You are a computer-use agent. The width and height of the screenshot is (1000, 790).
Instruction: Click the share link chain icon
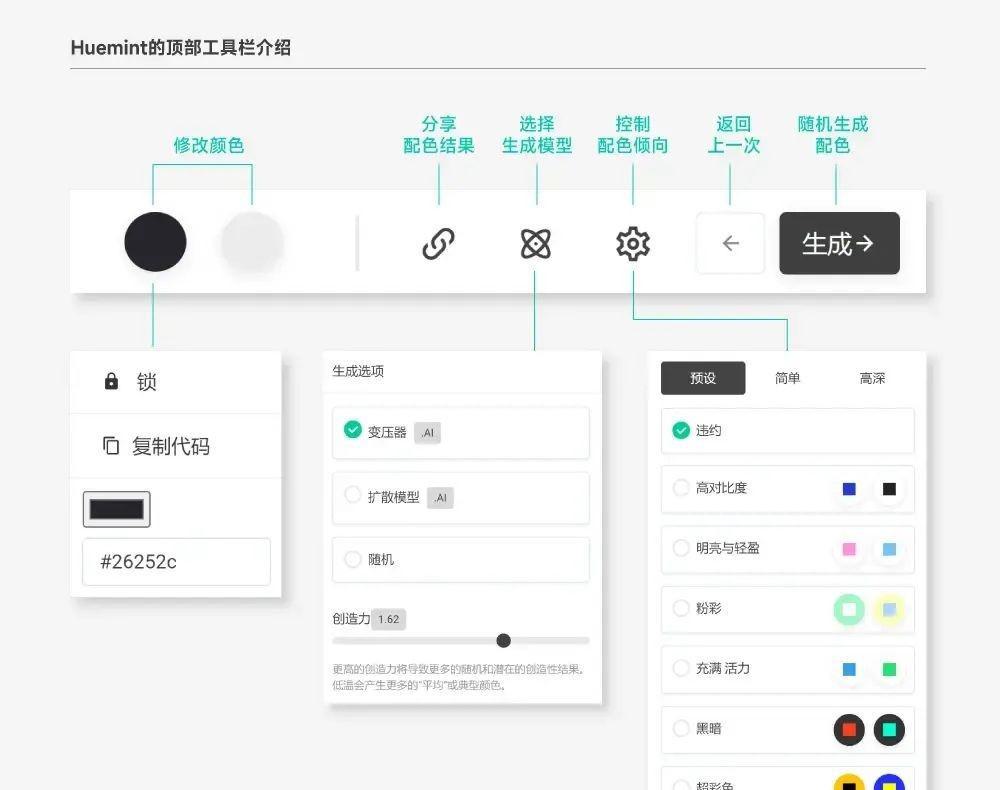(439, 244)
